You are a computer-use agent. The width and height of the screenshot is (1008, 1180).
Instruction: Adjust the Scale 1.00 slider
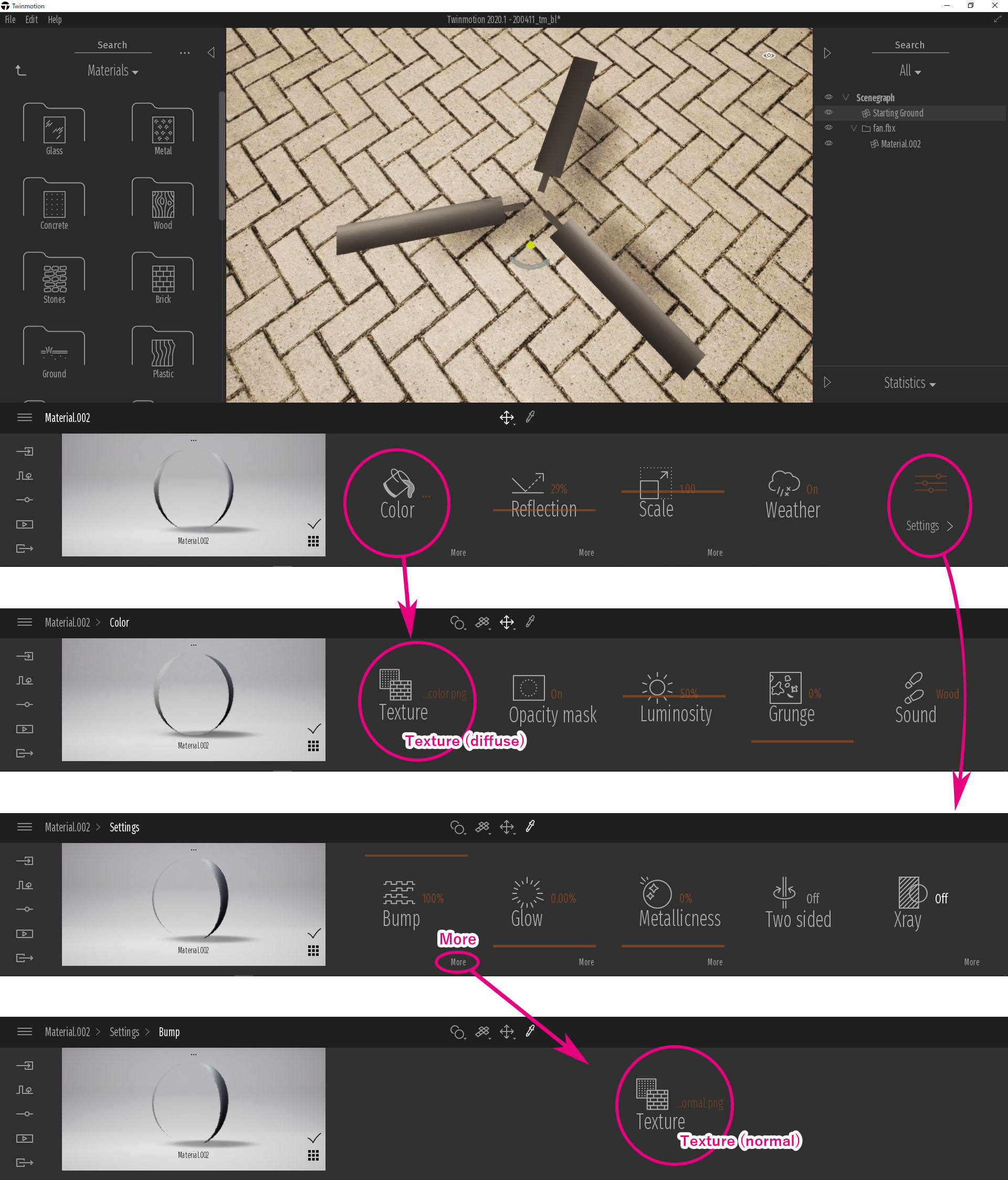[x=673, y=491]
